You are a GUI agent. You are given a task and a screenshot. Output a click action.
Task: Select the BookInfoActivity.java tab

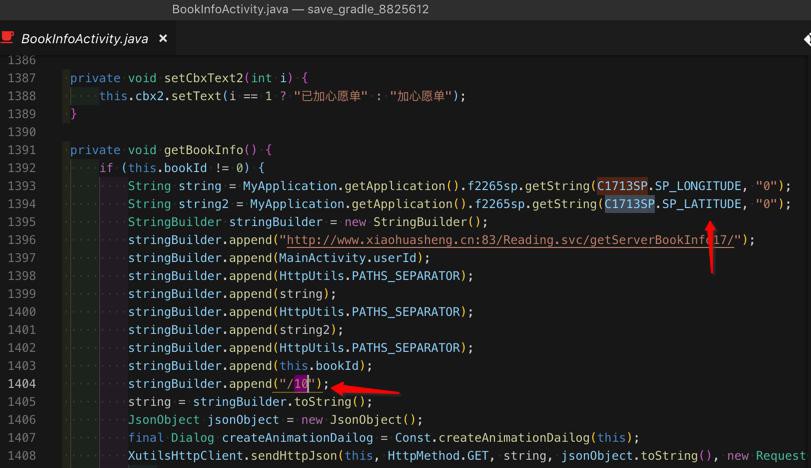(x=84, y=39)
